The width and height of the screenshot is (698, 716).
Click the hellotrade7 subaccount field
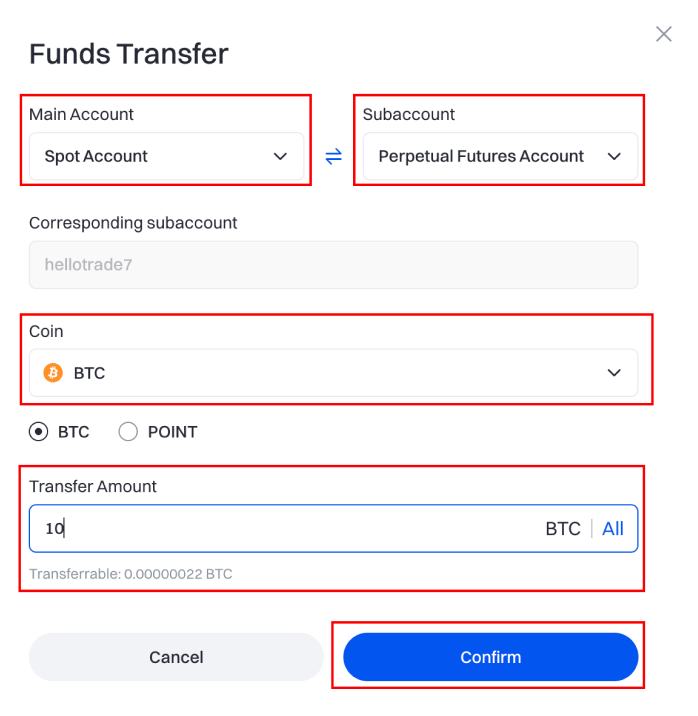(x=333, y=265)
